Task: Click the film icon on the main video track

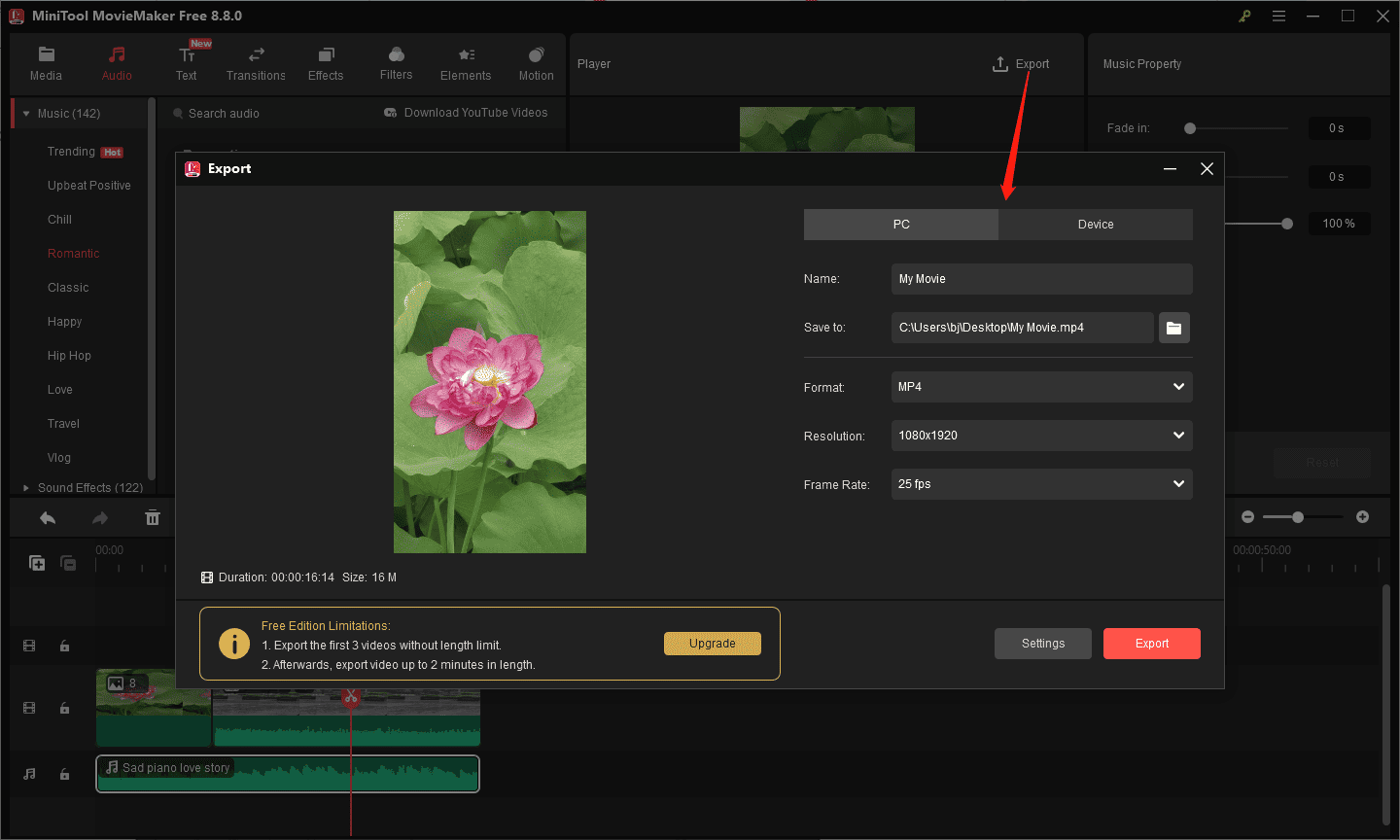Action: pos(29,709)
